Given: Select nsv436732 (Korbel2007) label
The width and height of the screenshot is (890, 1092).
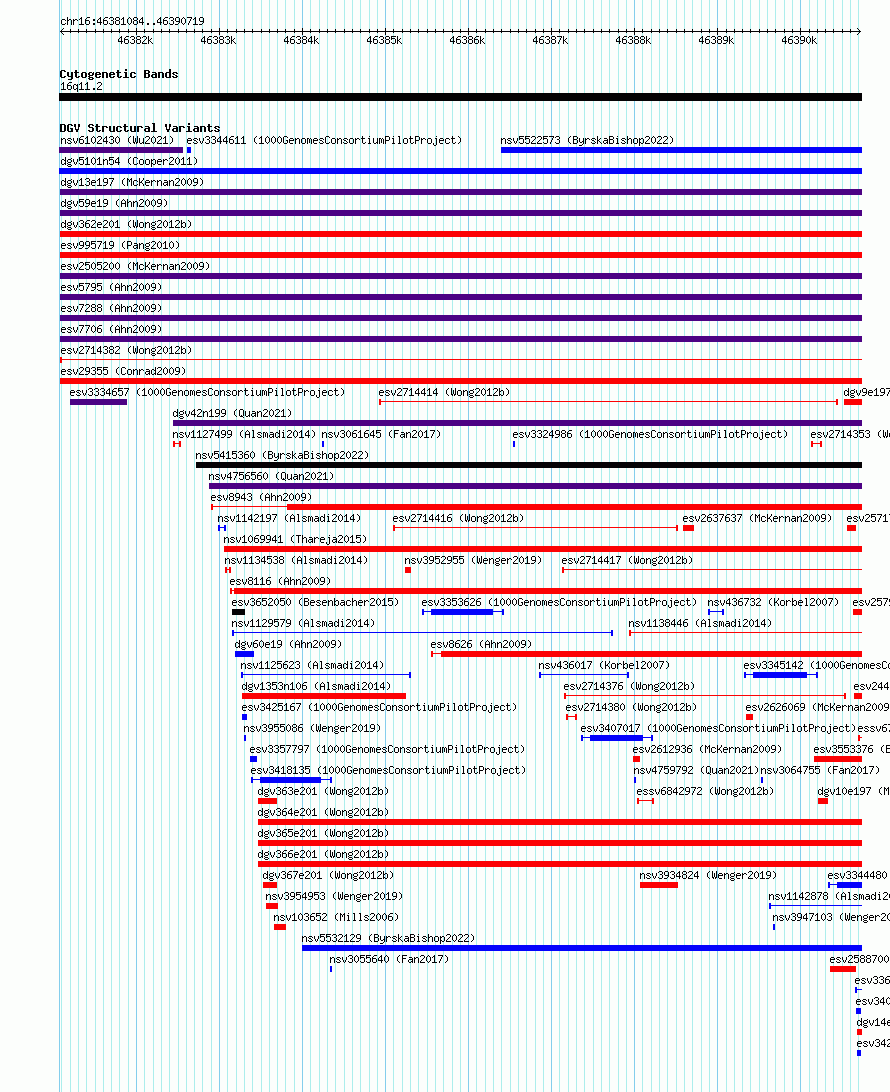Looking at the screenshot, I should (x=774, y=602).
